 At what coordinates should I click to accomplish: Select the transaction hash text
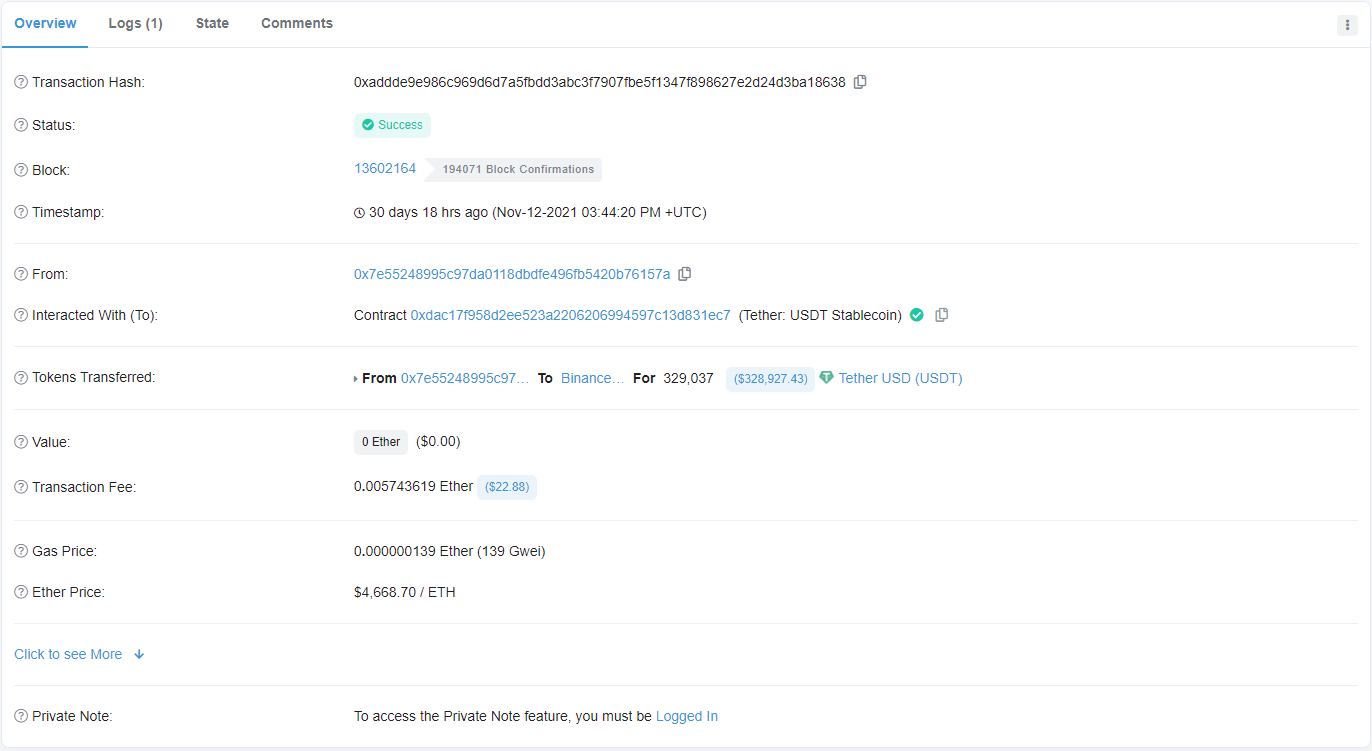click(600, 82)
